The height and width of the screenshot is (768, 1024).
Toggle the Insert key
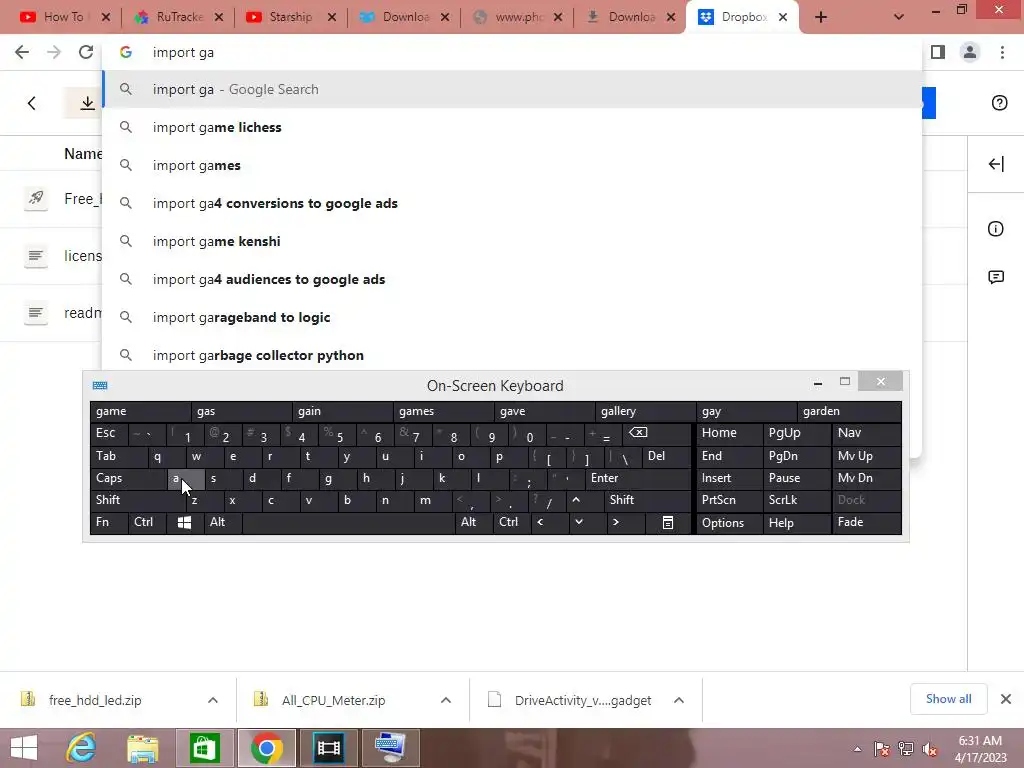(729, 479)
